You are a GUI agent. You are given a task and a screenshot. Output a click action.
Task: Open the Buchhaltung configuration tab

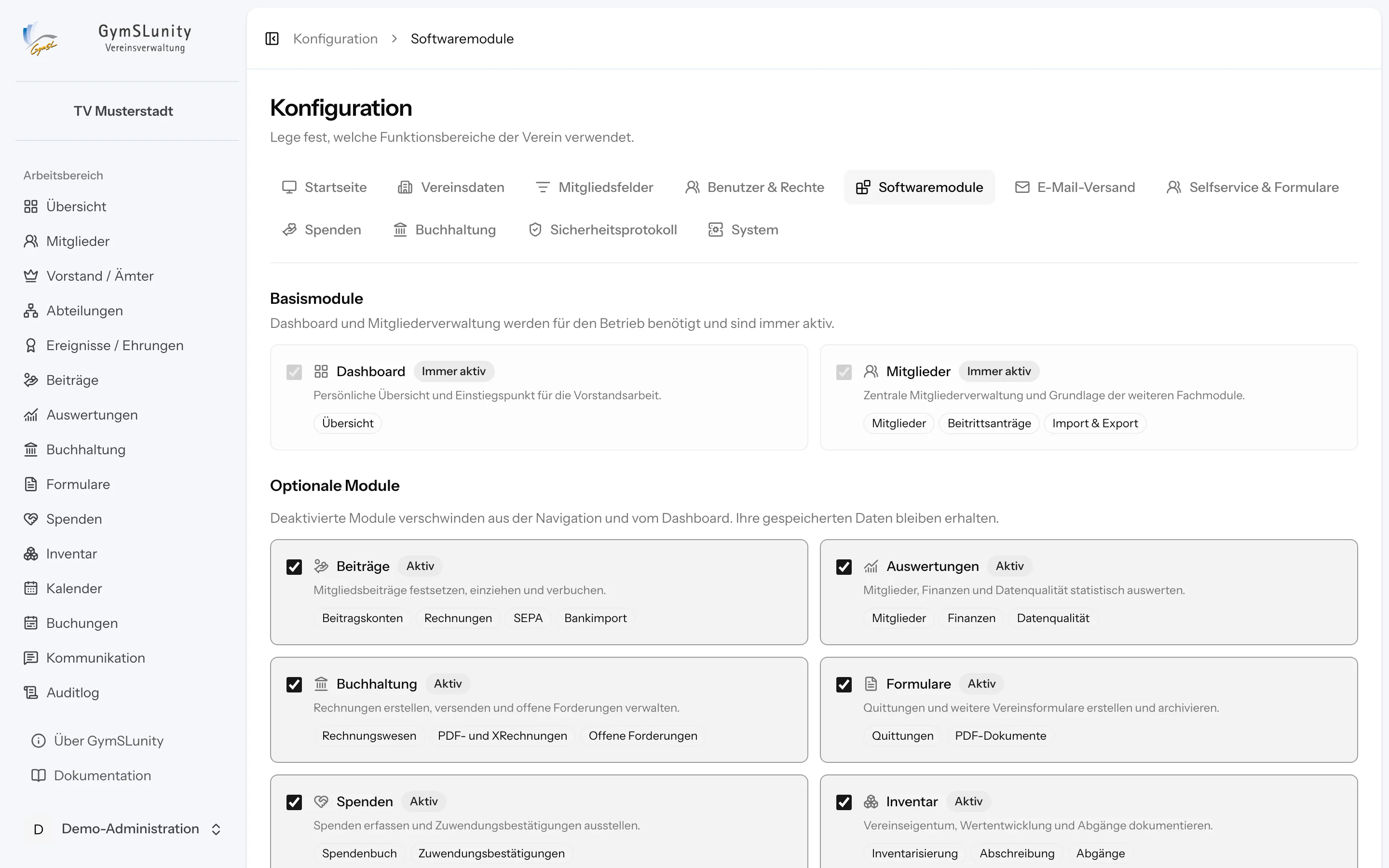pyautogui.click(x=444, y=230)
